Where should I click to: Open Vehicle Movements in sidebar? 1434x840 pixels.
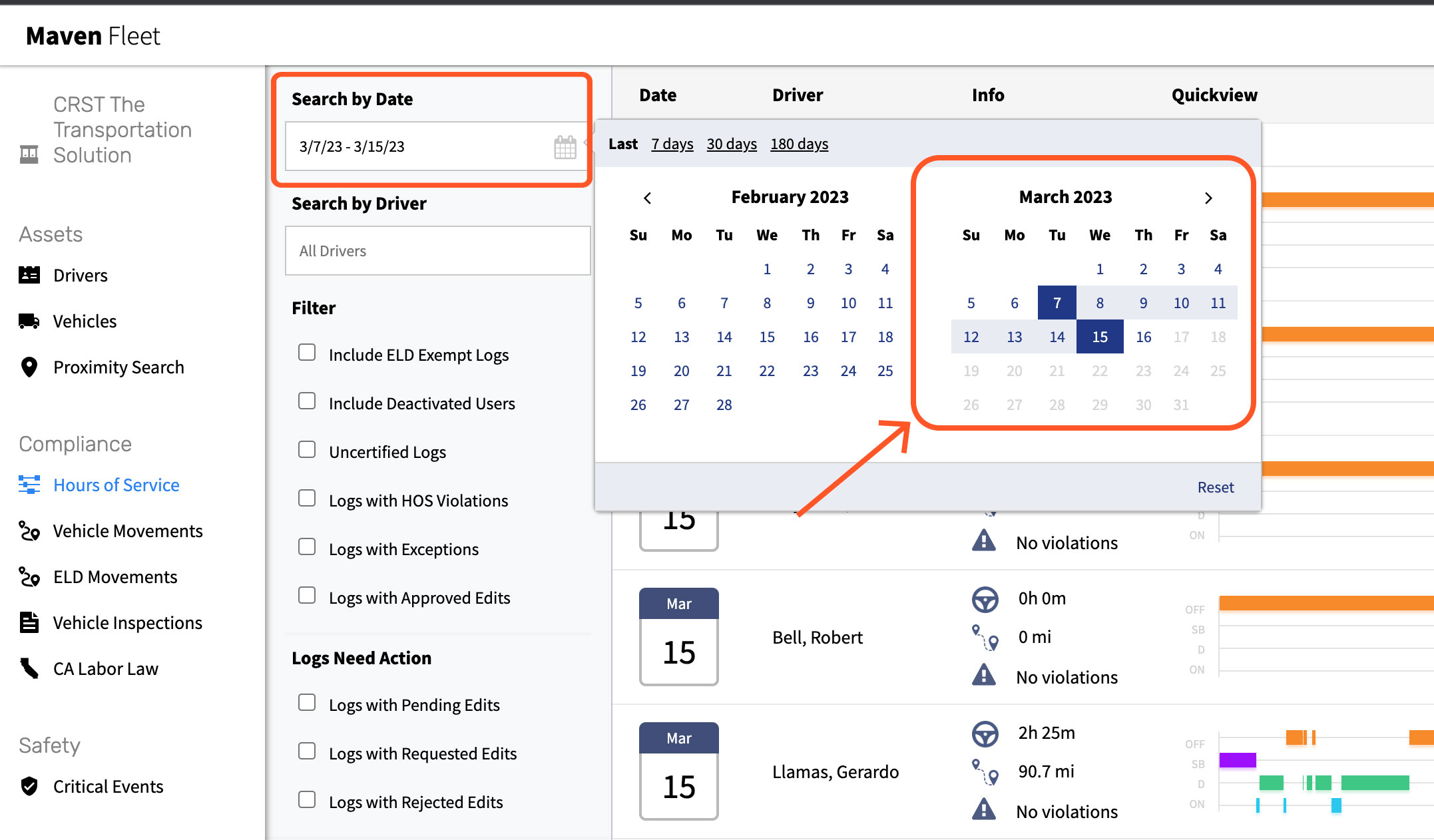click(x=127, y=530)
